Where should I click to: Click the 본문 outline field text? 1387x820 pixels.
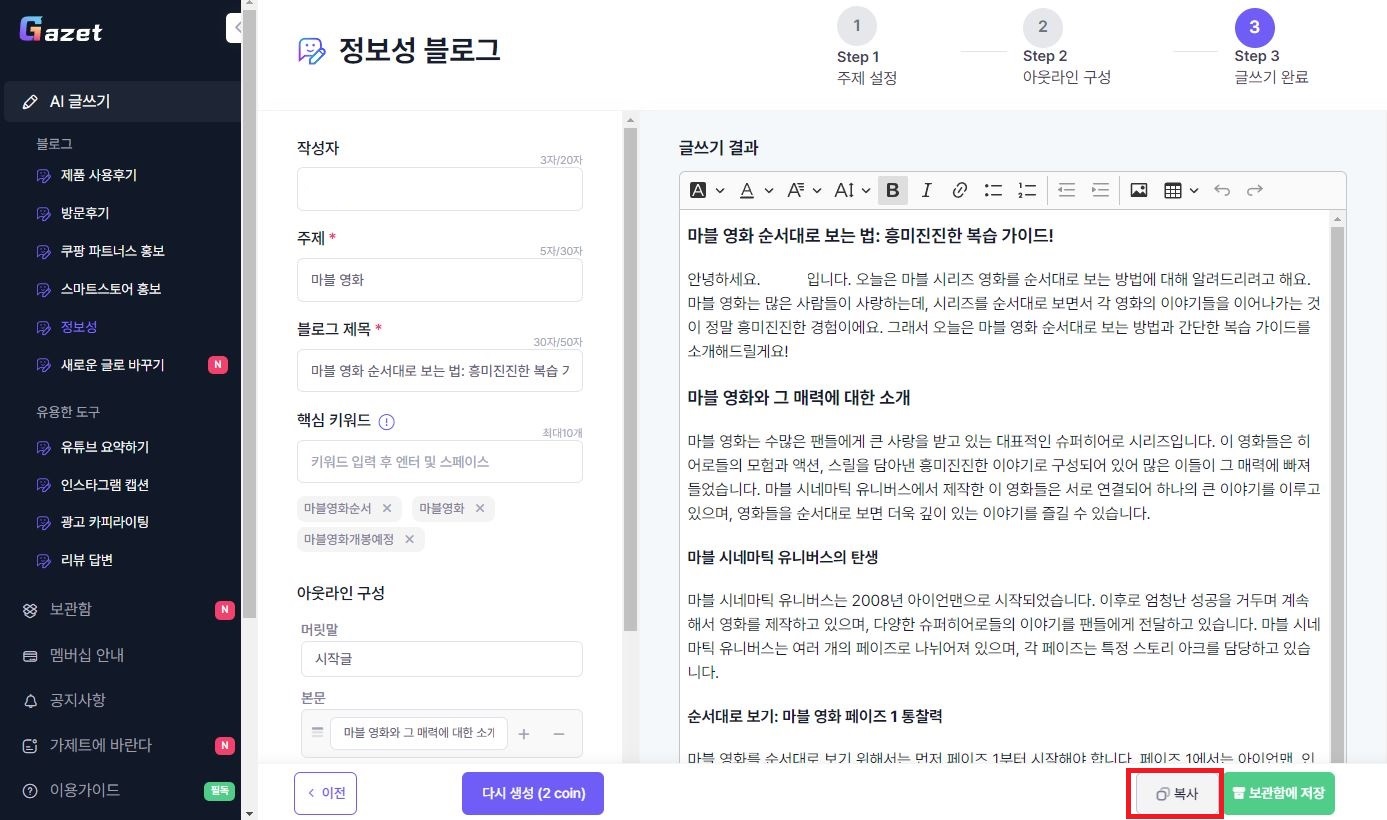click(419, 733)
